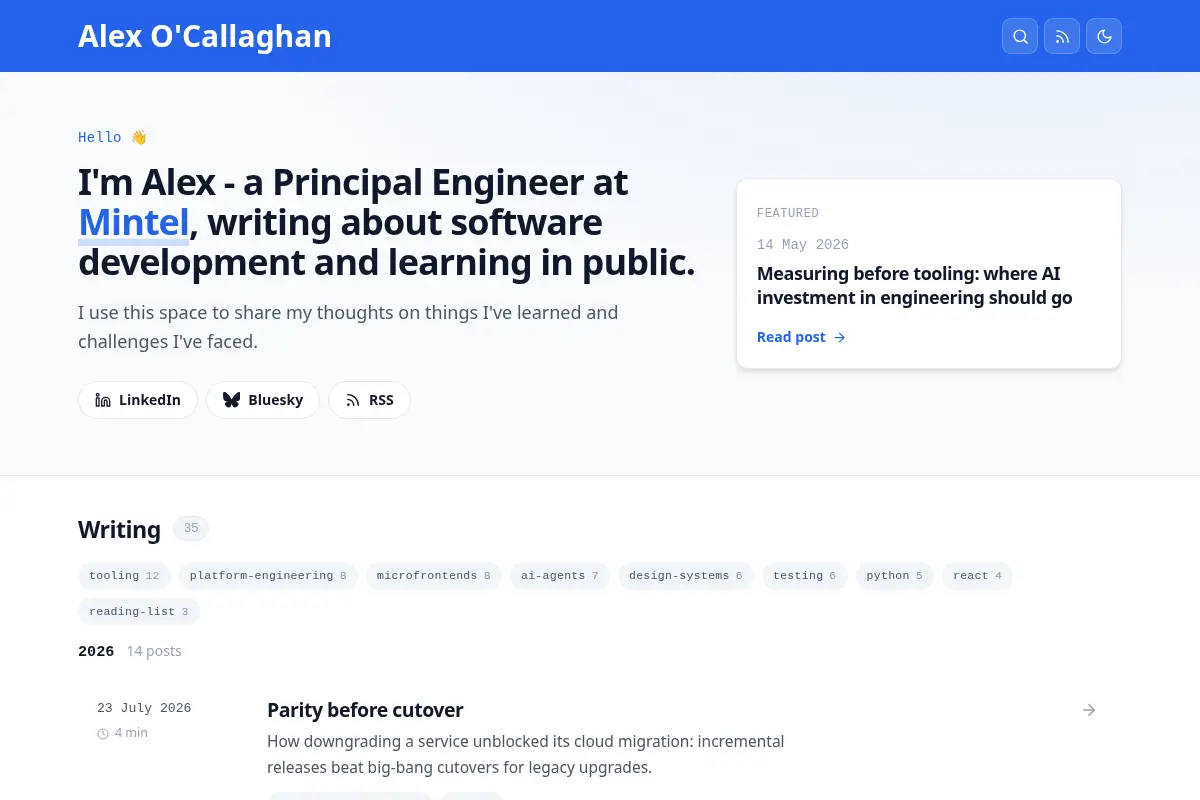This screenshot has height=800, width=1200.
Task: Follow the Mintel link in the headline
Action: pyautogui.click(x=134, y=222)
